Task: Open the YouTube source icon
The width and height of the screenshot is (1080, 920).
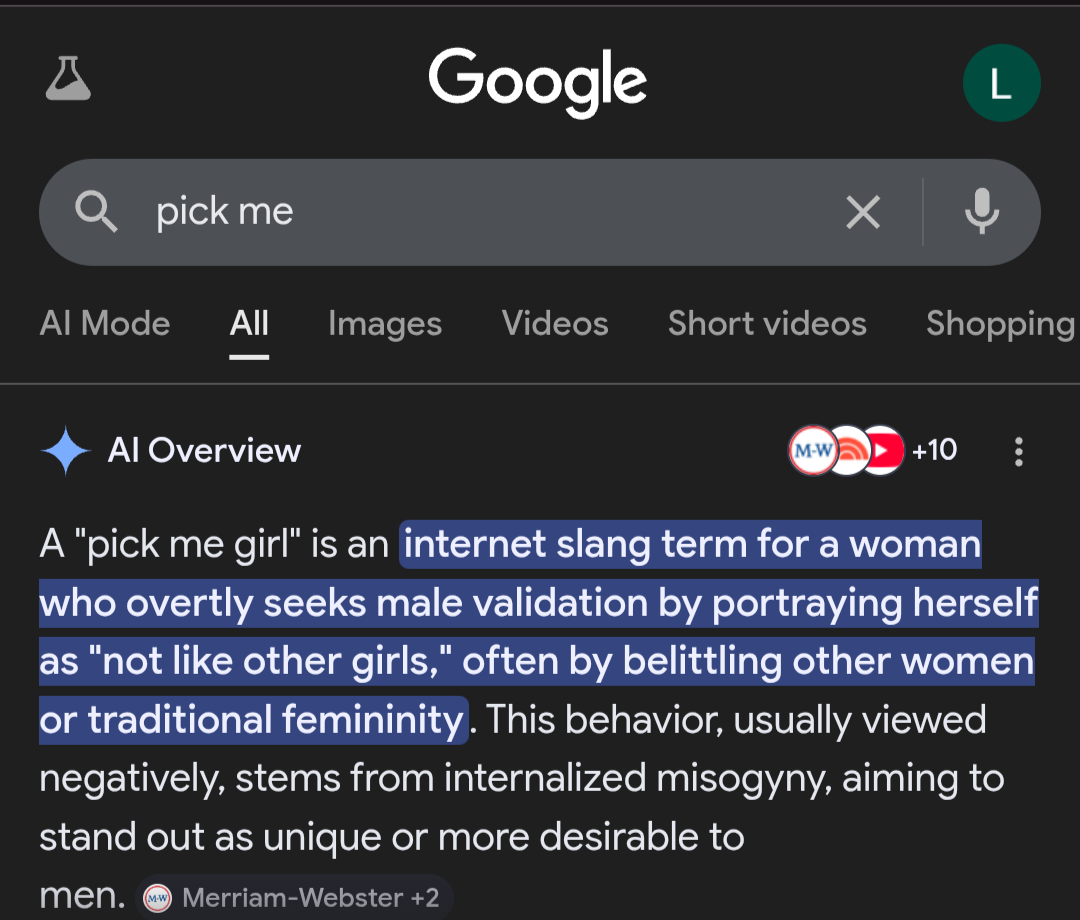Action: click(883, 451)
